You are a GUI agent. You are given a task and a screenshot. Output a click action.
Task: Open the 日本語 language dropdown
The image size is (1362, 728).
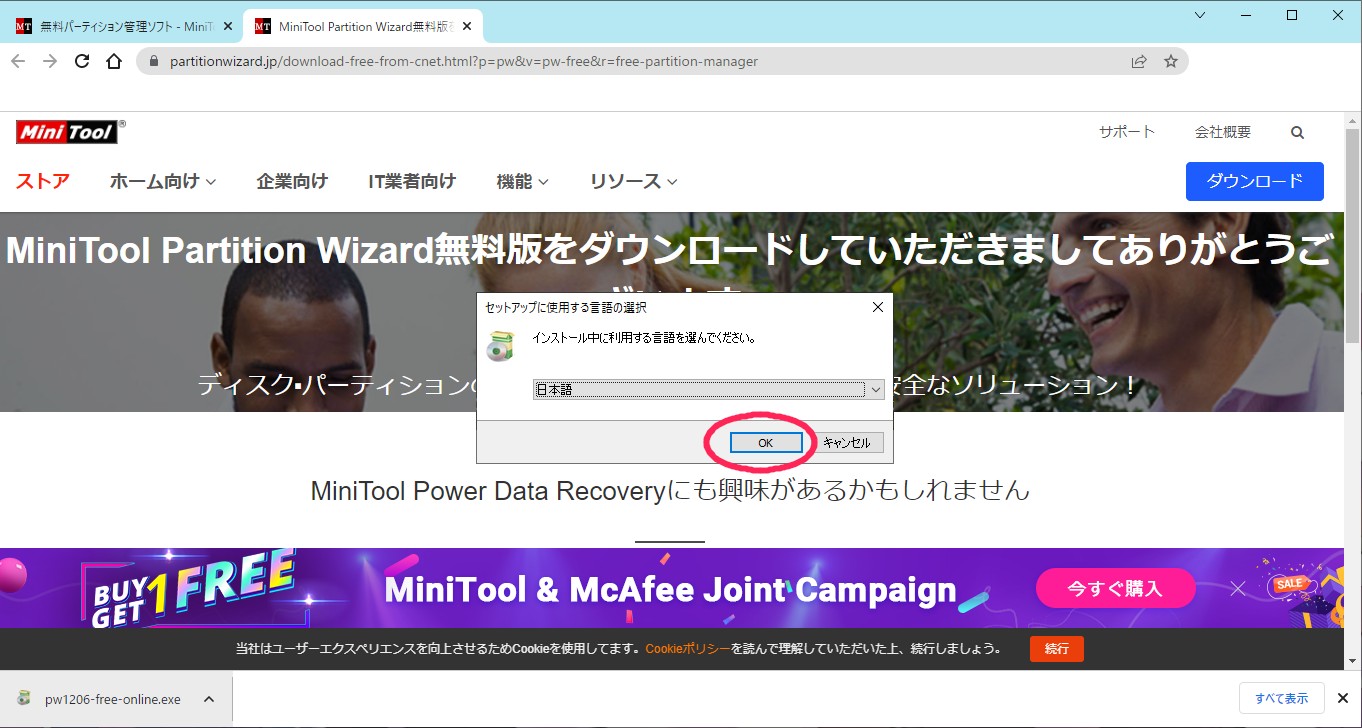click(x=708, y=390)
